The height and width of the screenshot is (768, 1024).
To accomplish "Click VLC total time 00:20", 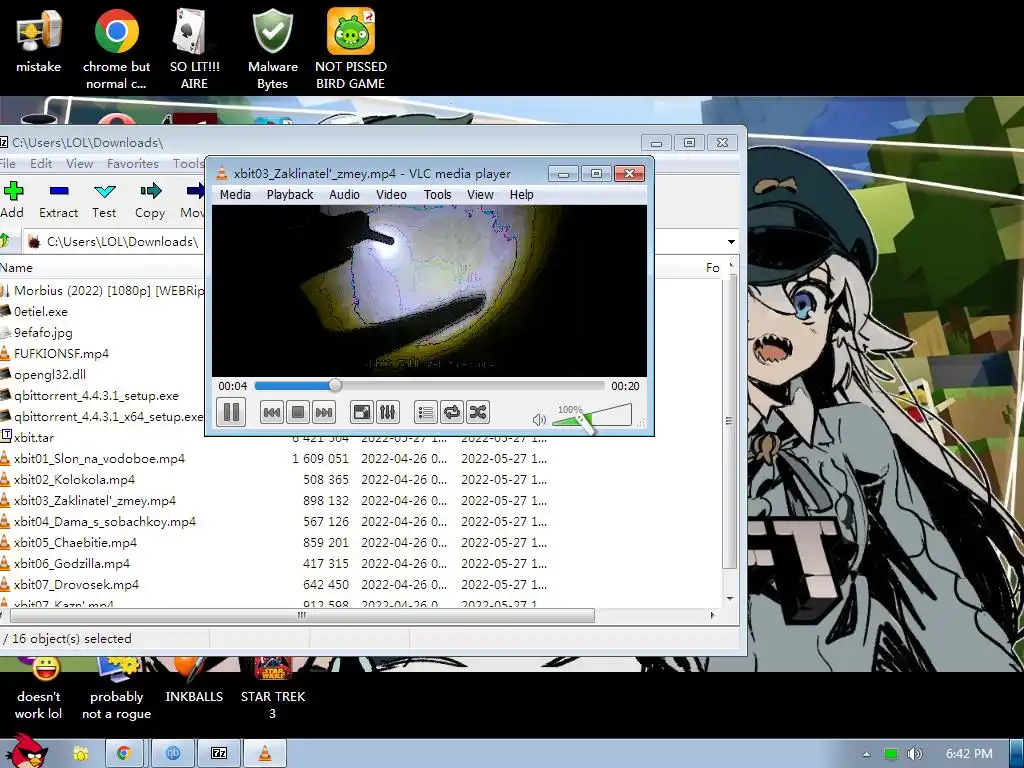I will pos(625,386).
